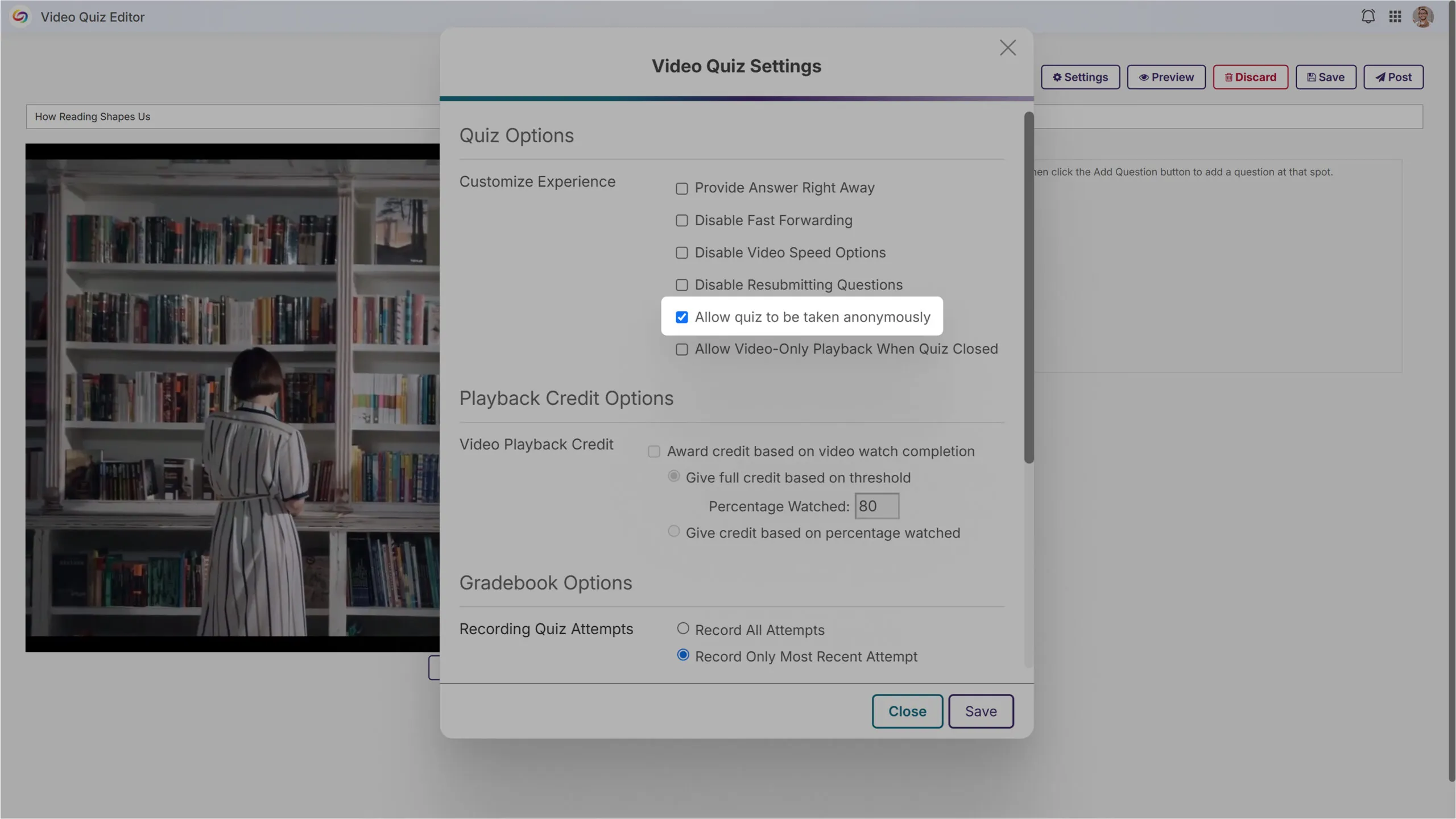Open the apps grid launcher icon
1456x819 pixels.
(x=1395, y=16)
